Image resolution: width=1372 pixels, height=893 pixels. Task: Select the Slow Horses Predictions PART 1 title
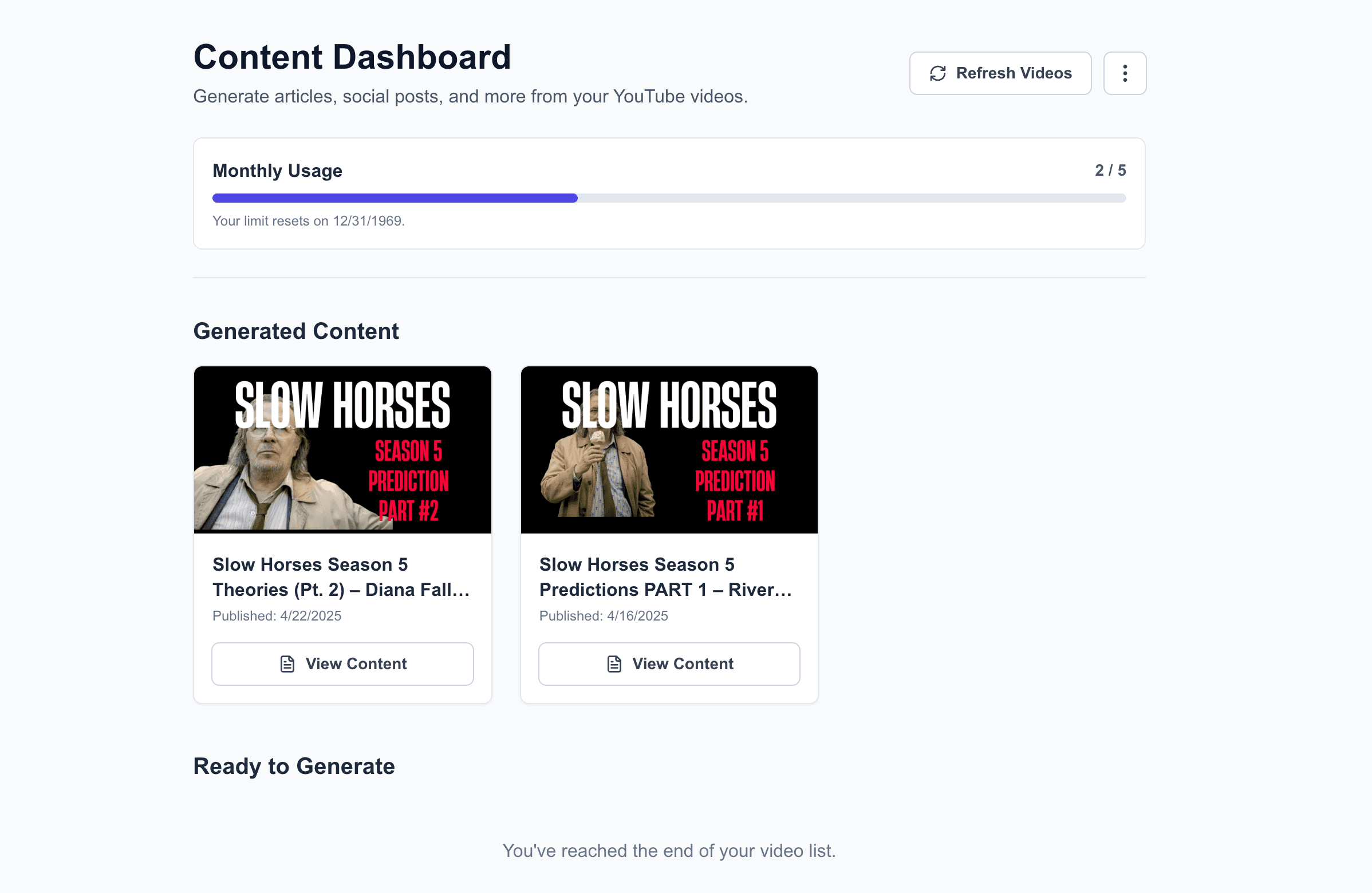click(x=665, y=576)
